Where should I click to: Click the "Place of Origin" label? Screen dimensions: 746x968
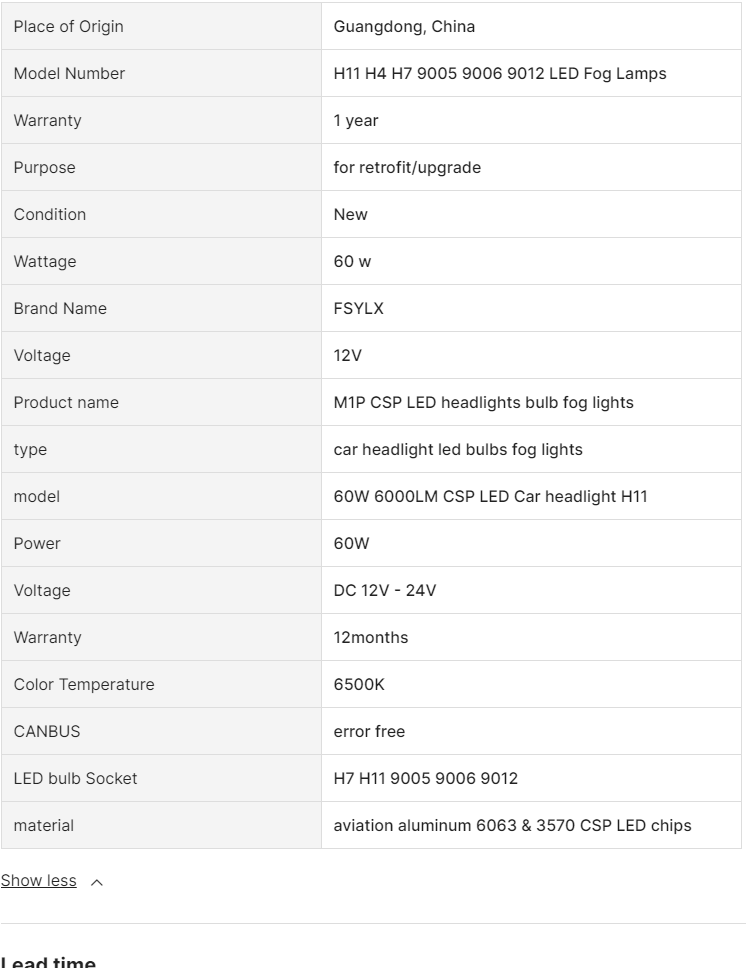(x=68, y=27)
